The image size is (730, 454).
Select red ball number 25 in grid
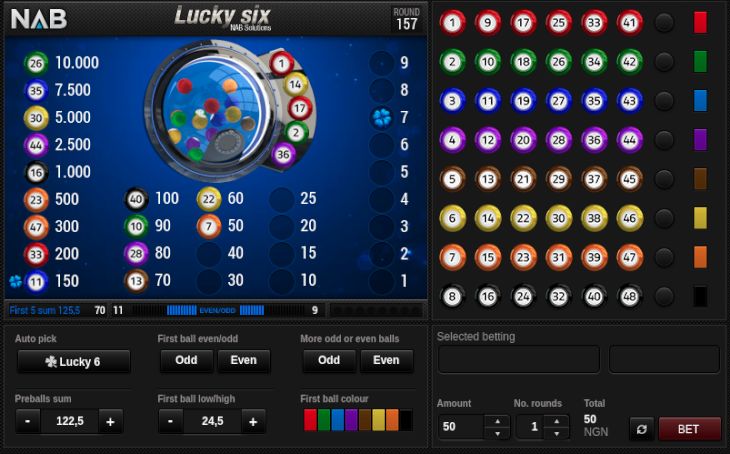[x=558, y=22]
